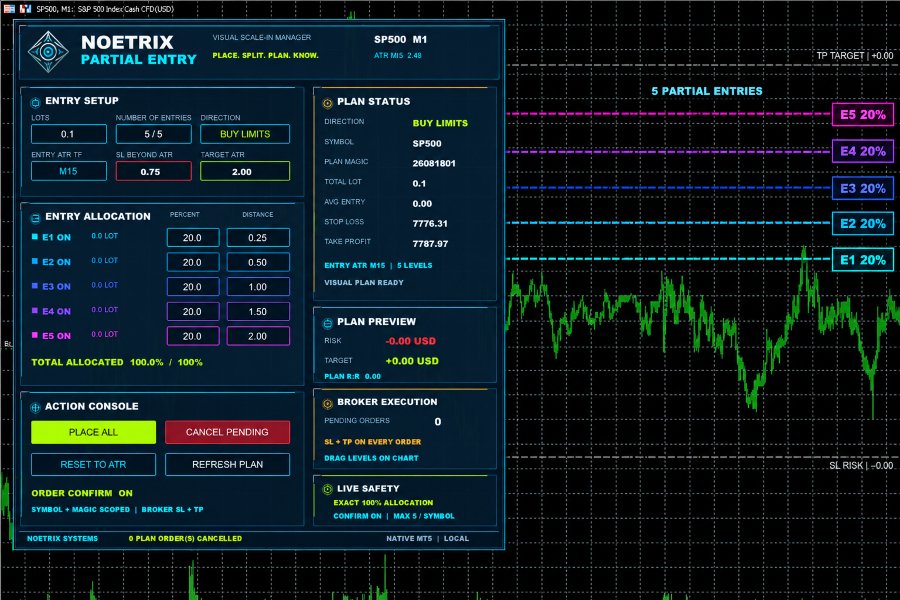Edit E1 percent field 20.0
The image size is (900, 600).
pyautogui.click(x=193, y=238)
